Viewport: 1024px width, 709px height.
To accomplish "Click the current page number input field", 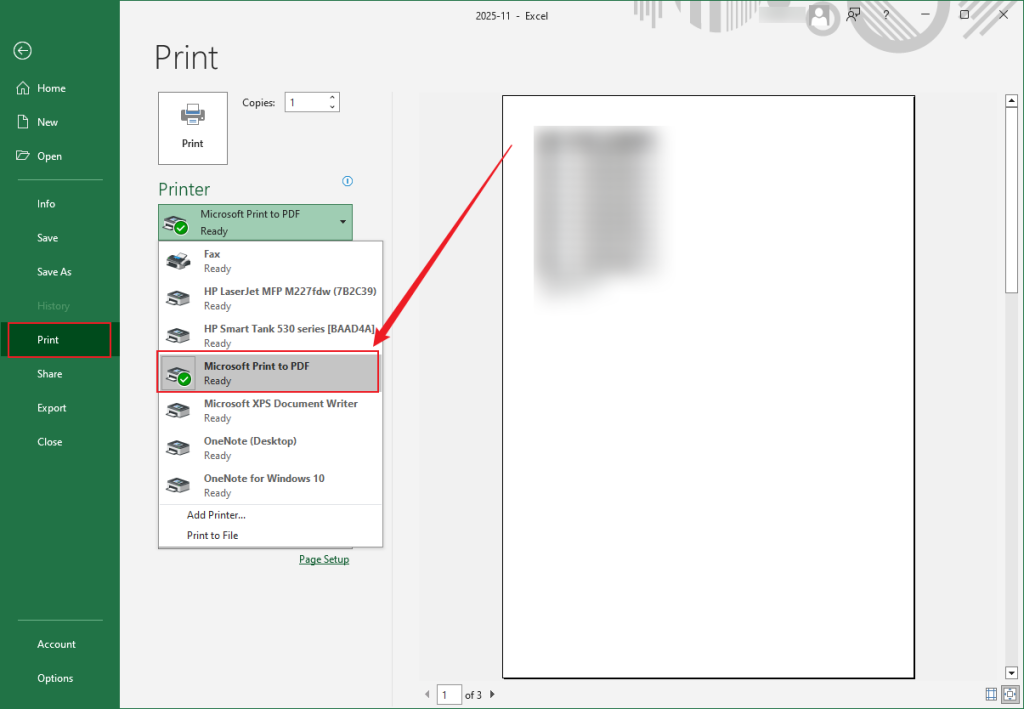I will 449,694.
